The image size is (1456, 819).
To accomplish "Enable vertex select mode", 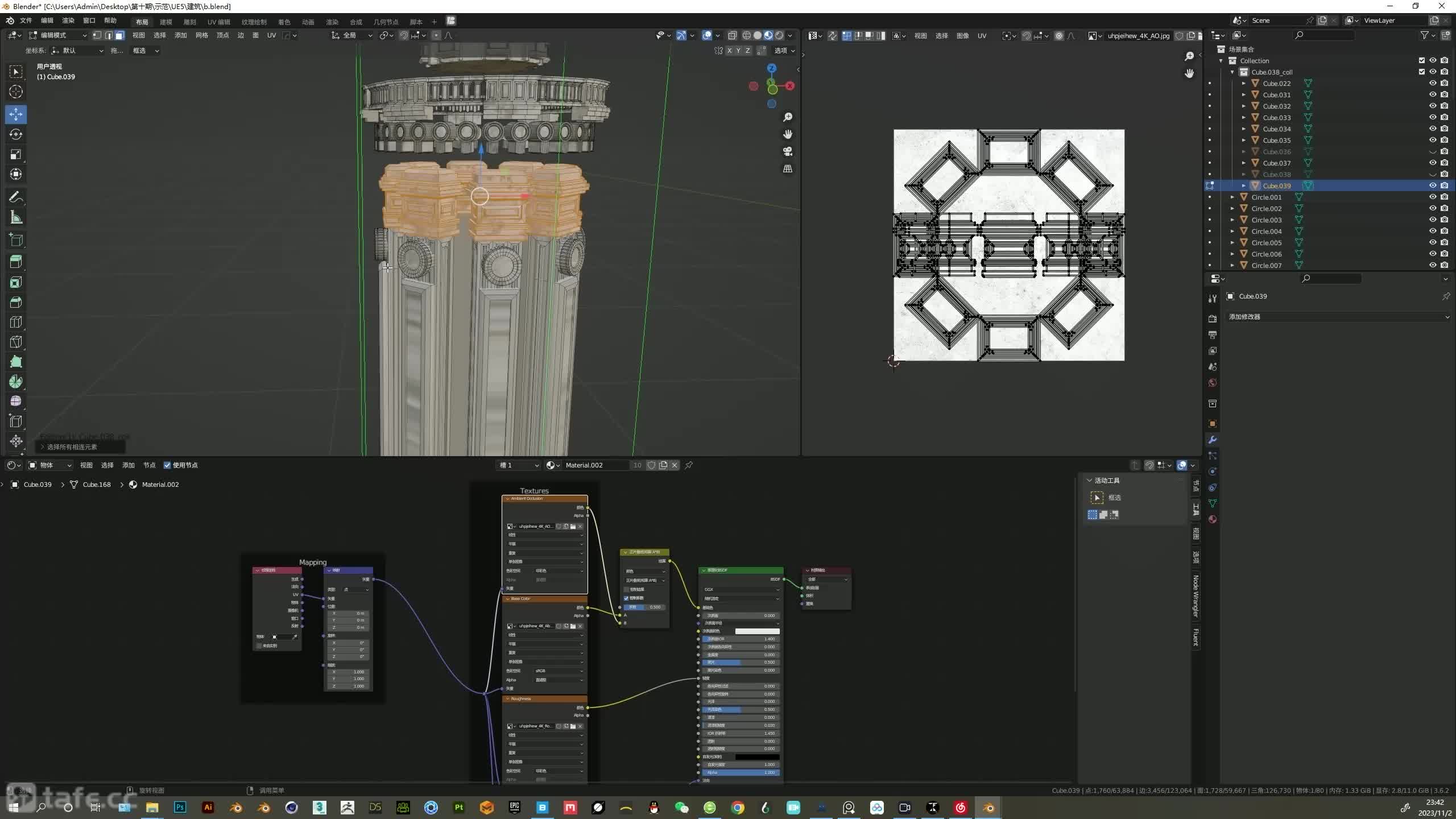I will pos(97,35).
